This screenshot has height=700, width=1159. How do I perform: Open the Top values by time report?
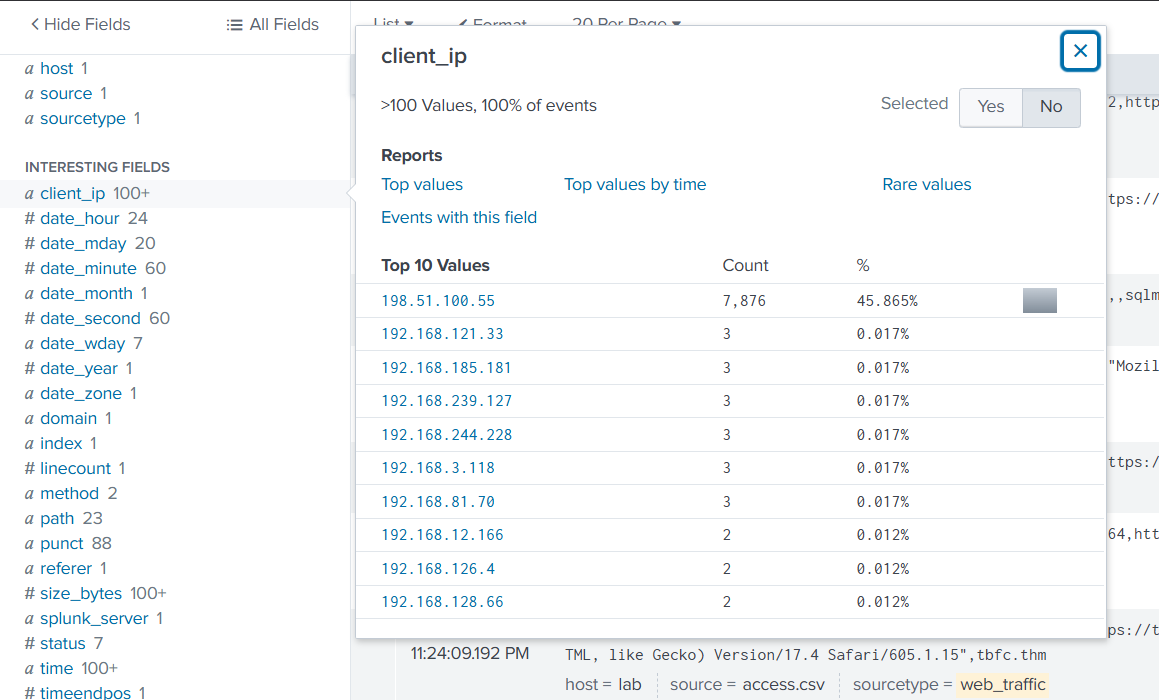(635, 184)
